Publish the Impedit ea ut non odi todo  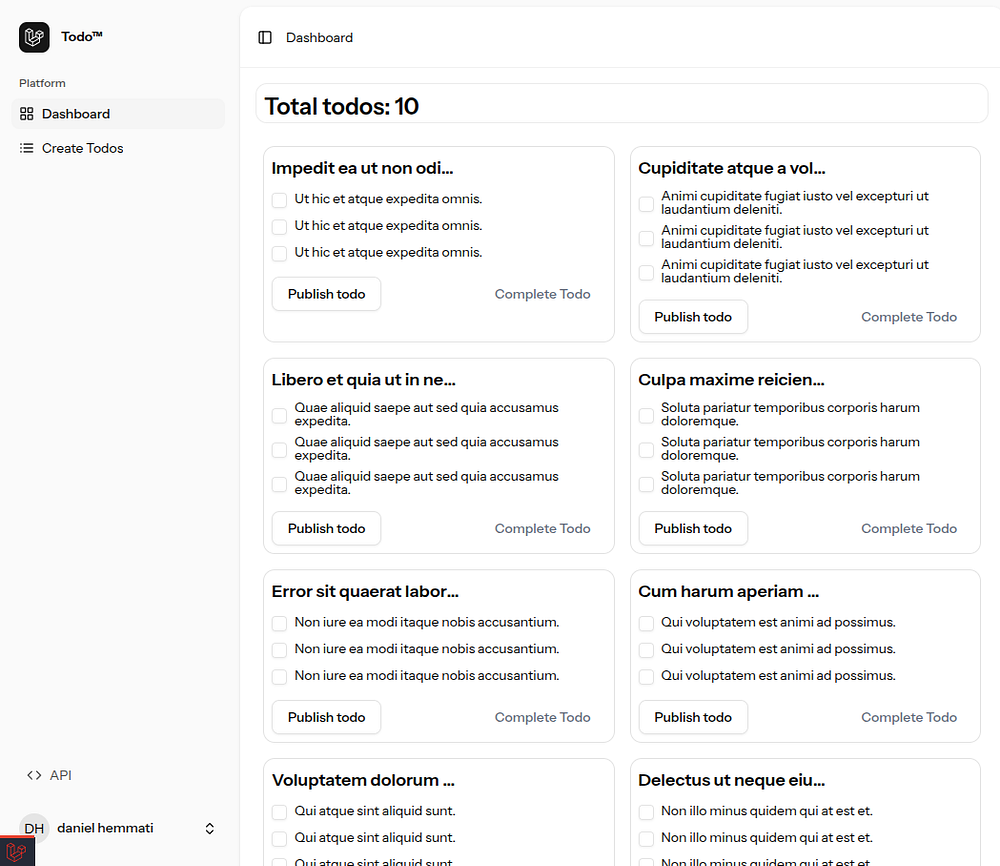point(327,294)
